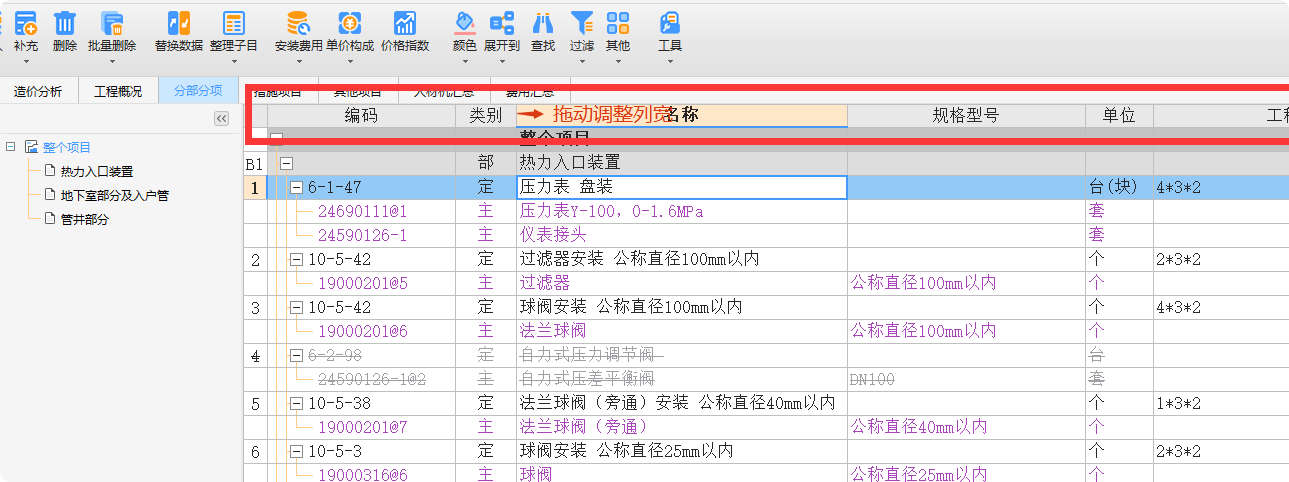Select 地下室部分及入户管 in the project tree
Image resolution: width=1289 pixels, height=482 pixels.
[114, 195]
